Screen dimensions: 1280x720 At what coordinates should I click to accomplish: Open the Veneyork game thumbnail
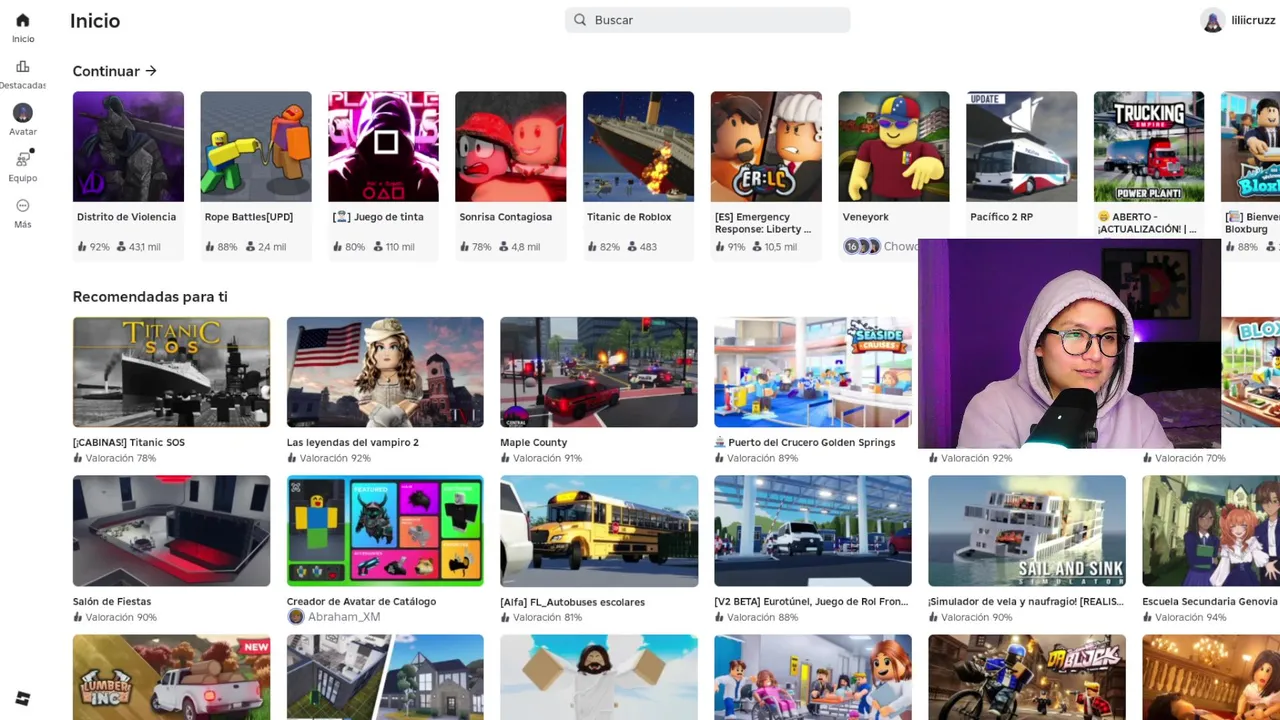[894, 147]
